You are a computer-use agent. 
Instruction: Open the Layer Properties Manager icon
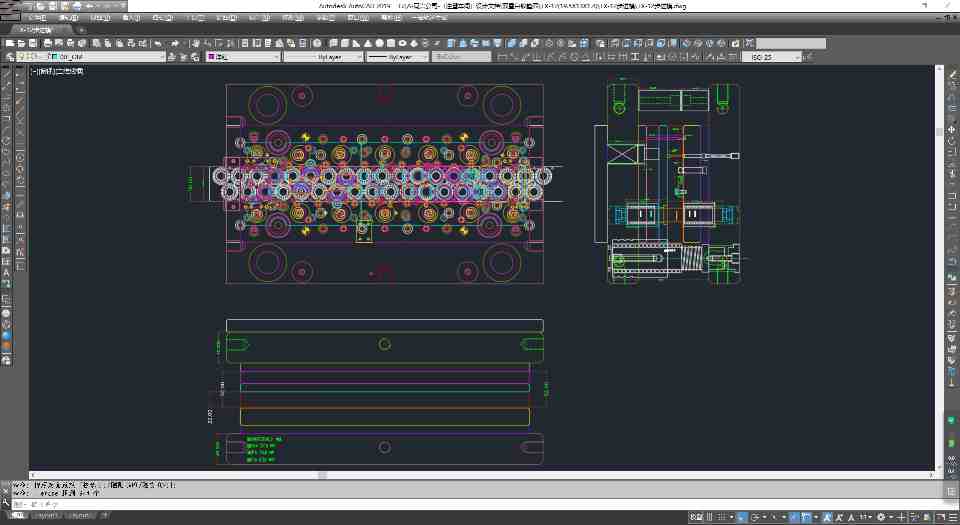point(8,57)
